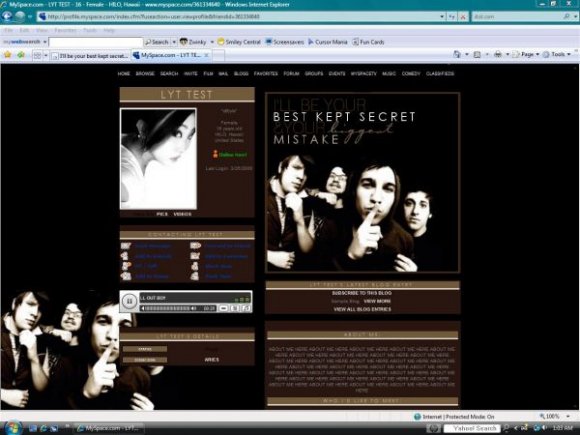Stop page loading with the red X

[463, 17]
